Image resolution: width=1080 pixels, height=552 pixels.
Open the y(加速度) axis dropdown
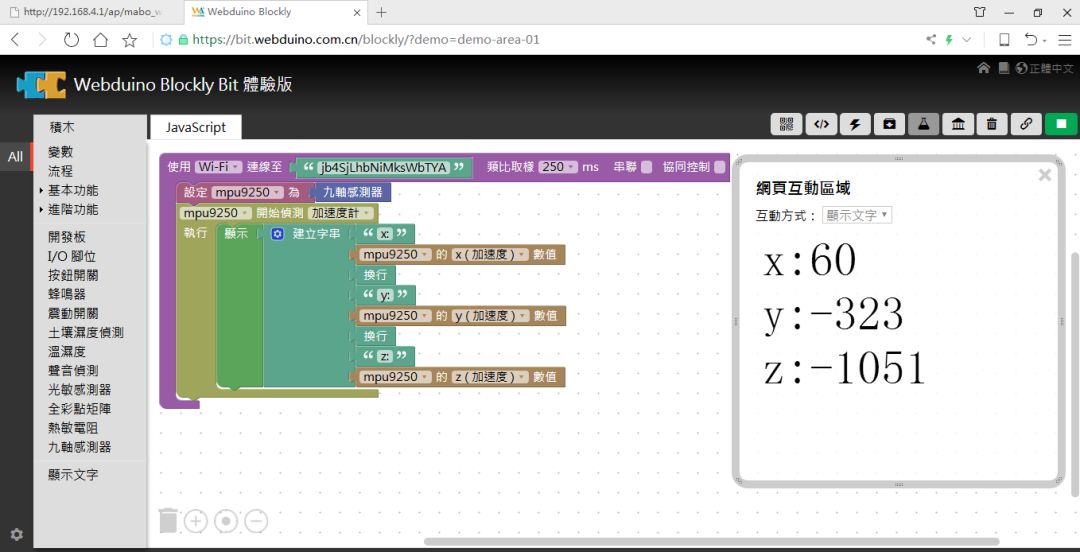[490, 316]
